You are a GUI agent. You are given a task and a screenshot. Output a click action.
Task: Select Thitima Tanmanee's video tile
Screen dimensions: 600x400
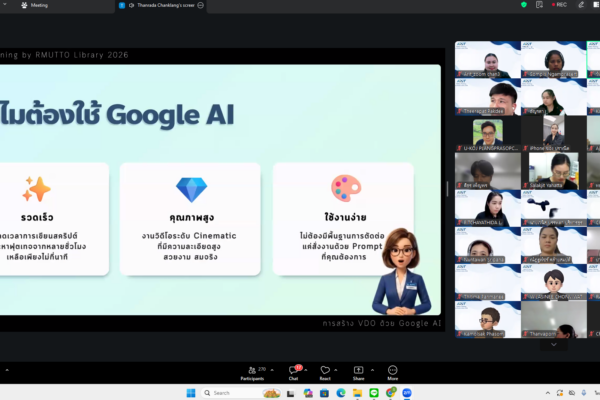click(488, 282)
